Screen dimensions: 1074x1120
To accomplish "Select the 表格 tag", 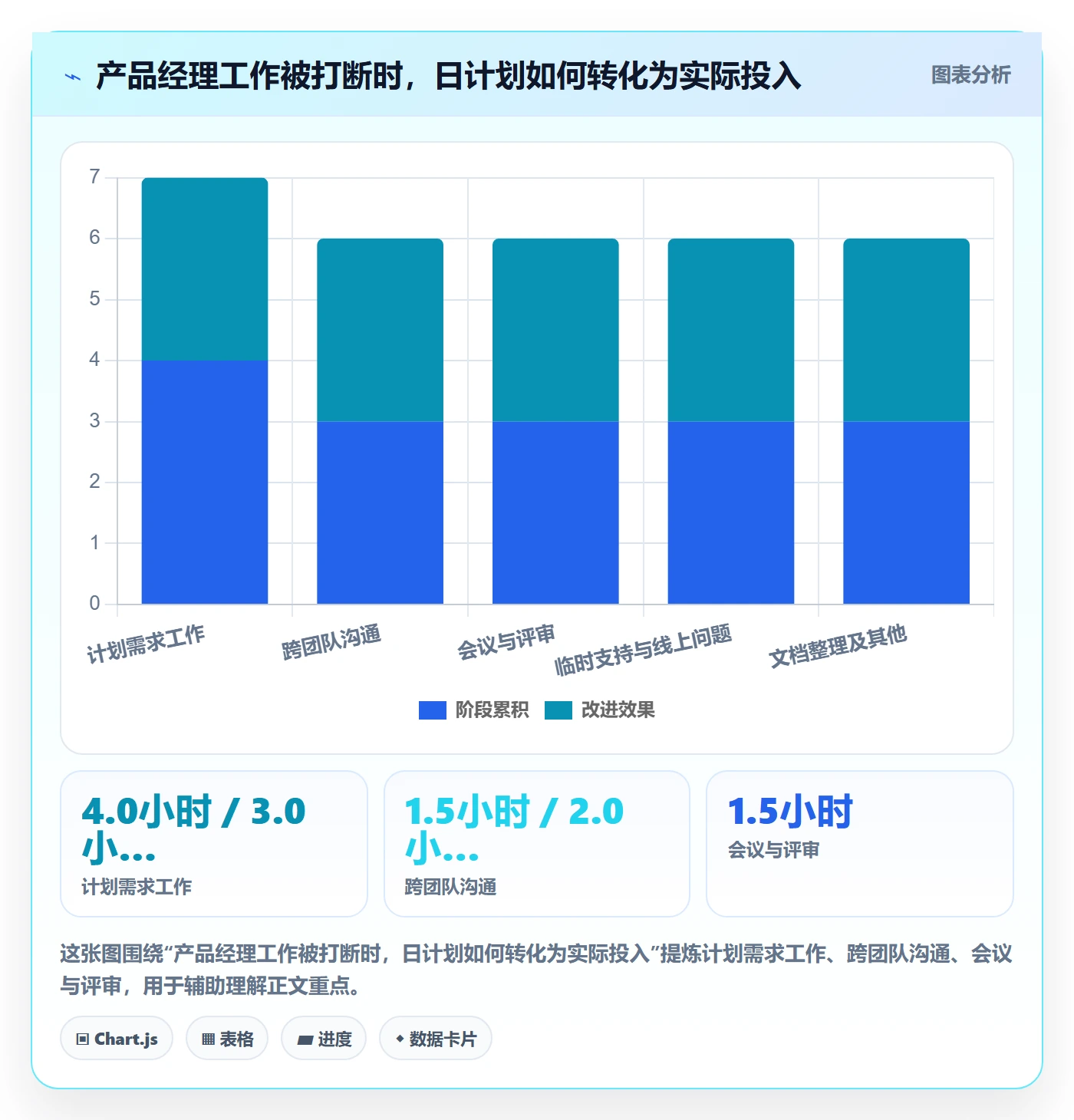I will click(x=227, y=1039).
